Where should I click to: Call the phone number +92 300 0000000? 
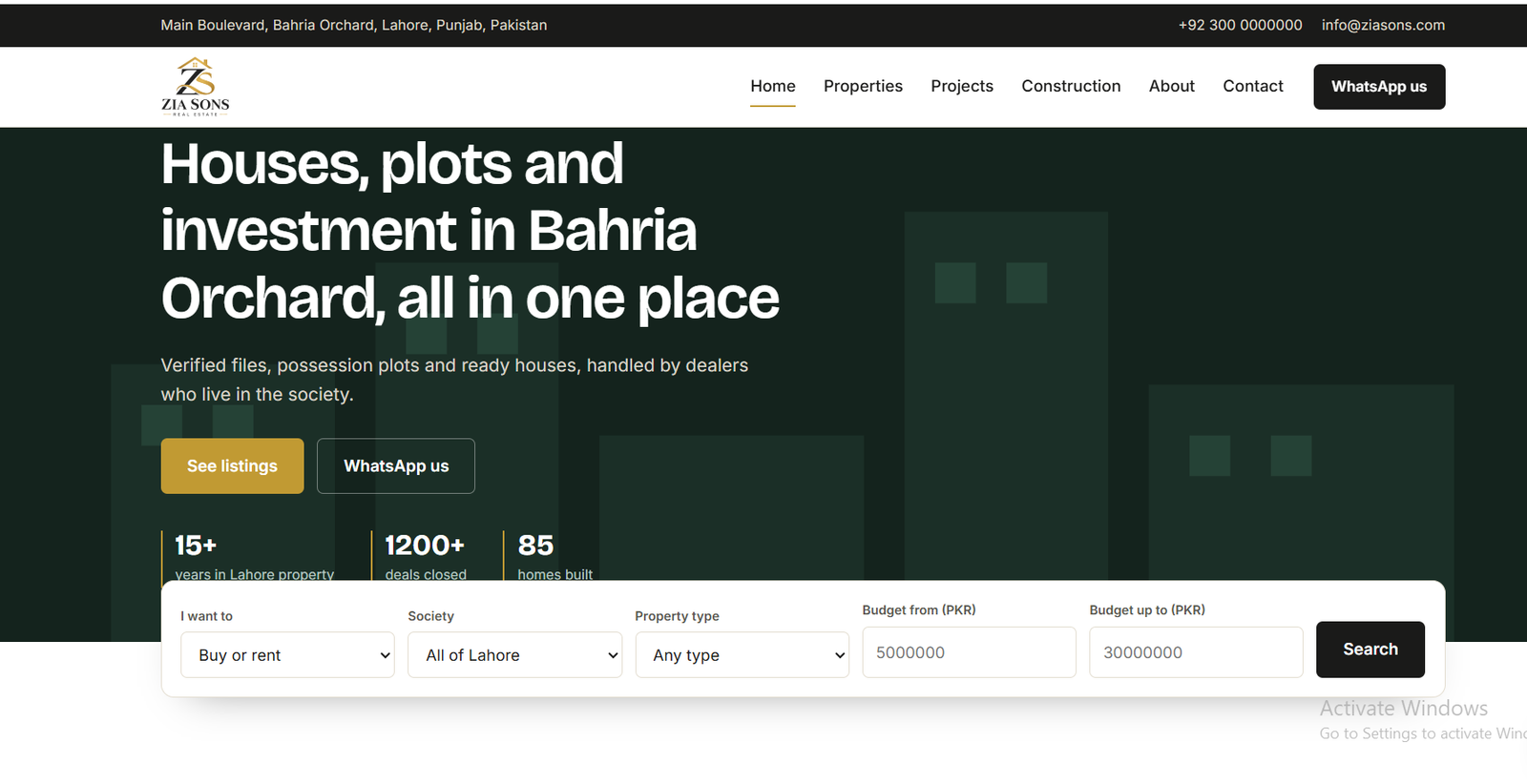(1240, 25)
